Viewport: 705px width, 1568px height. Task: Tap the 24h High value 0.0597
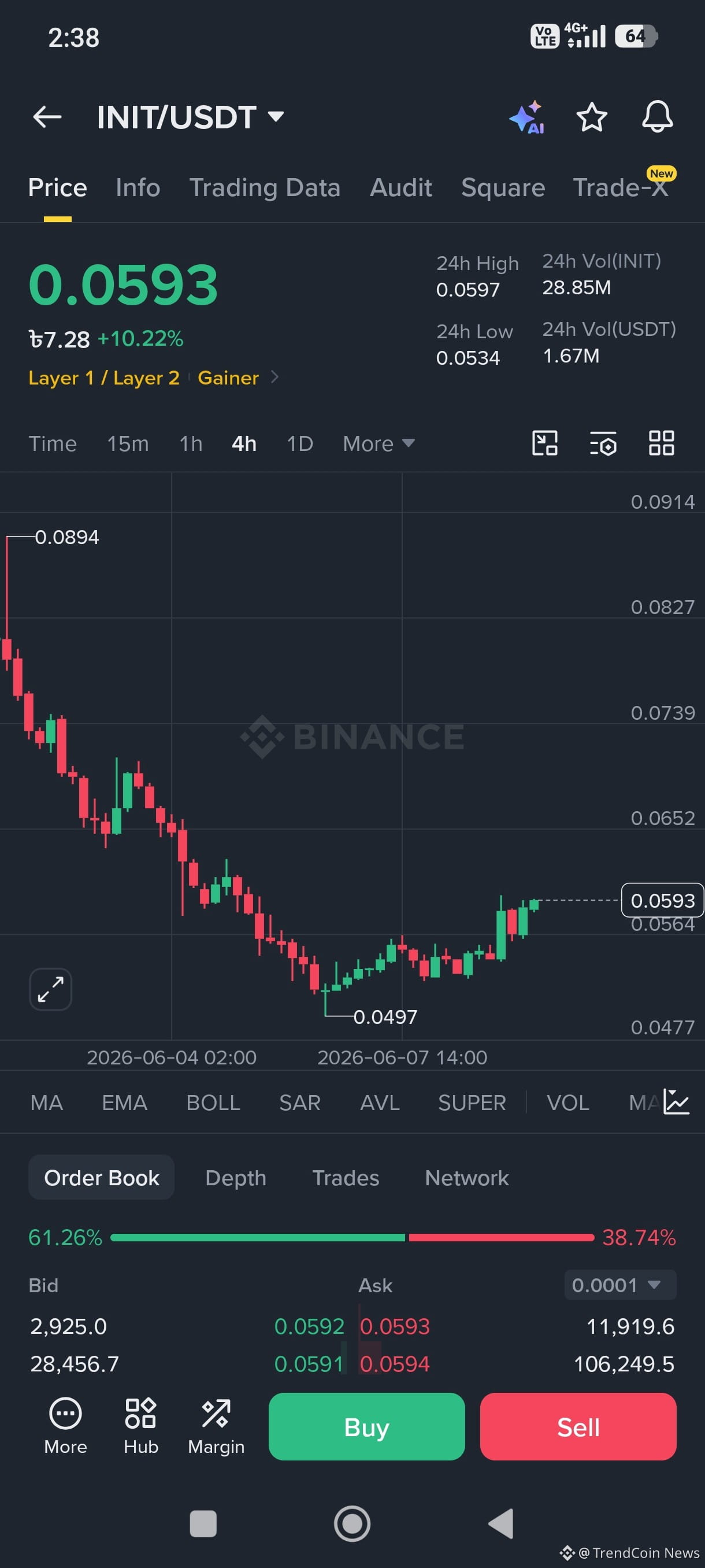coord(467,290)
